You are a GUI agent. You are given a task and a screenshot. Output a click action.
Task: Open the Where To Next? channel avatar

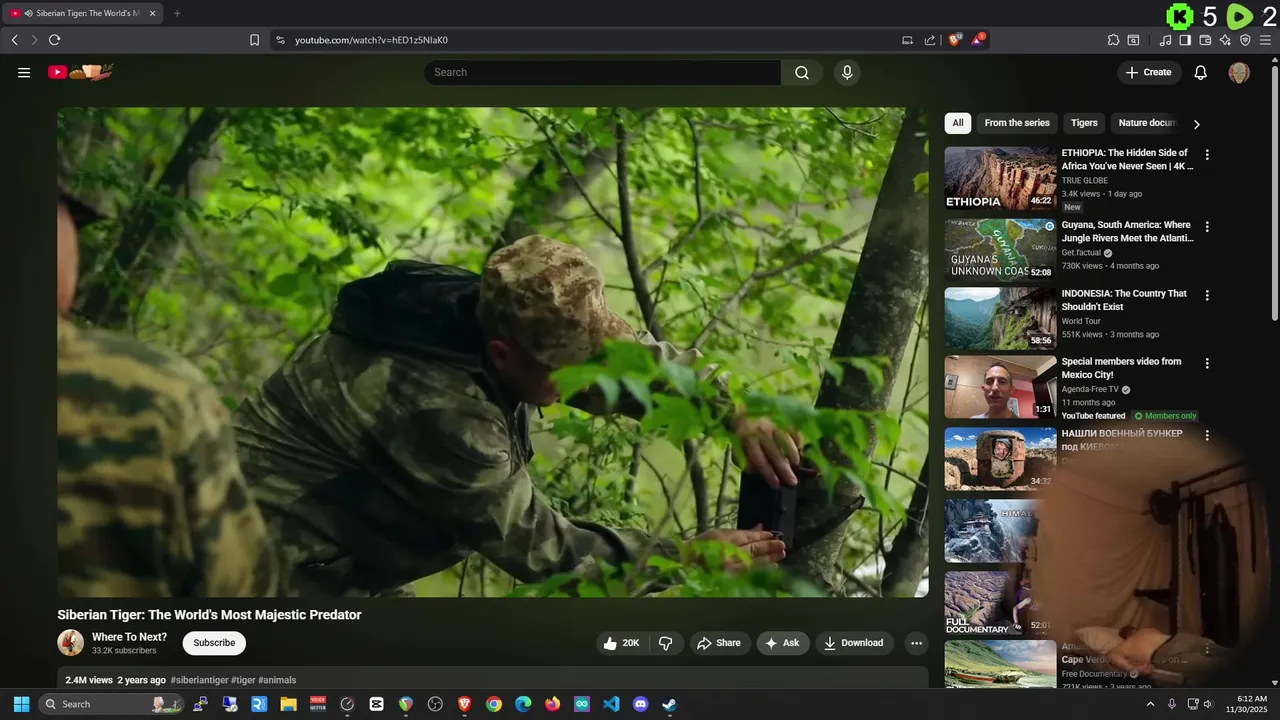[x=70, y=643]
